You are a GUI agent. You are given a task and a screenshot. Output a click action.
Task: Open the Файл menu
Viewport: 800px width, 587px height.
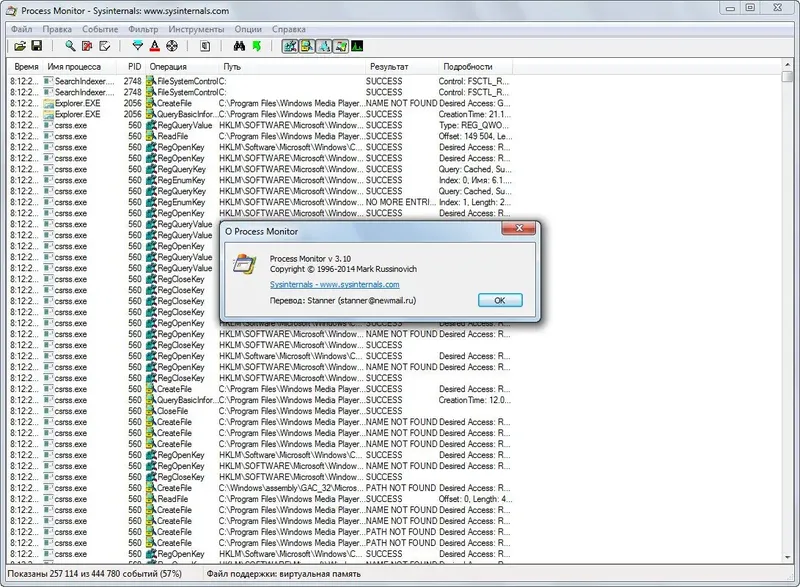(21, 29)
